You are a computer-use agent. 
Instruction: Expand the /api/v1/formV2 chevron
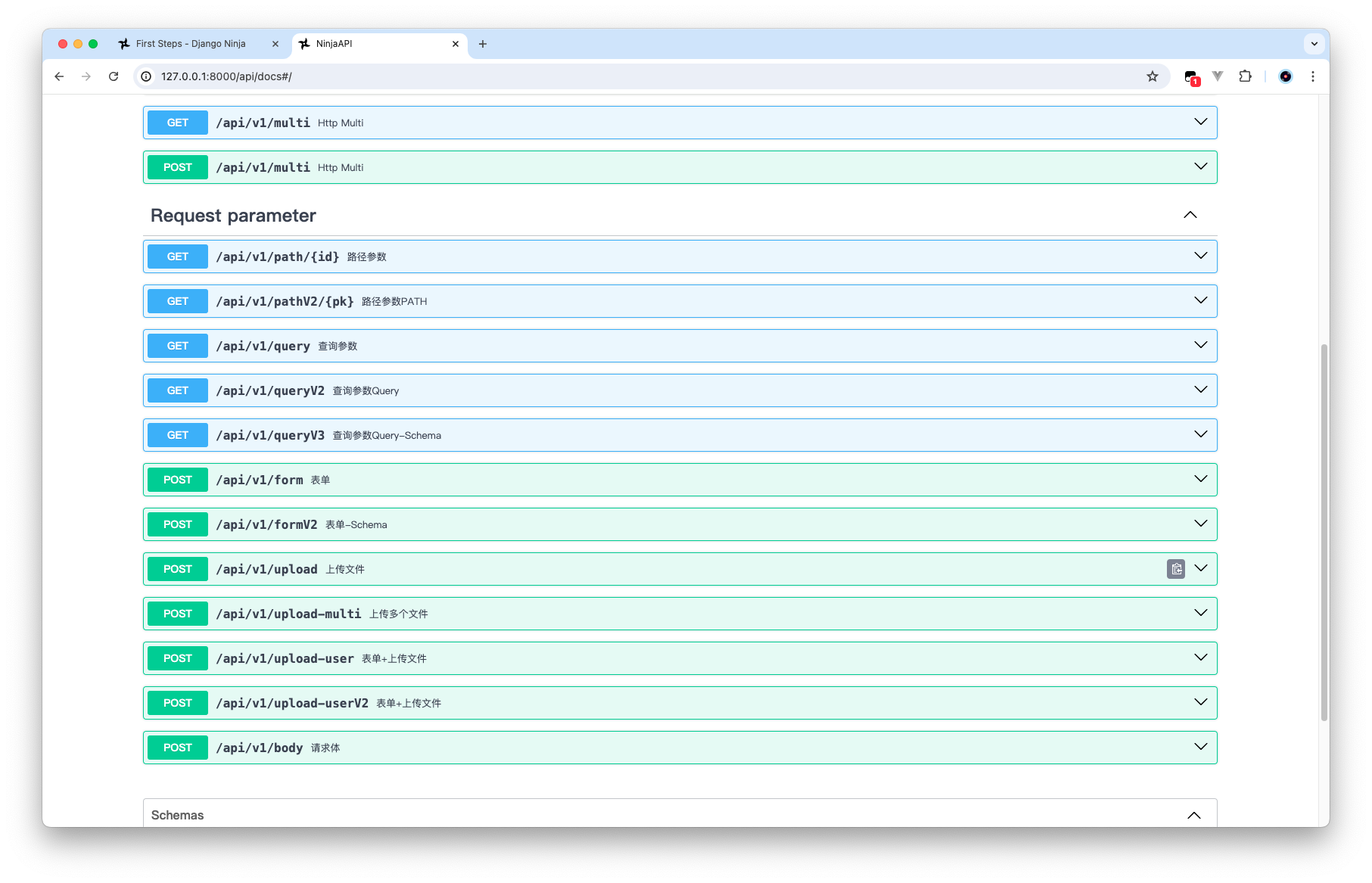tap(1201, 524)
